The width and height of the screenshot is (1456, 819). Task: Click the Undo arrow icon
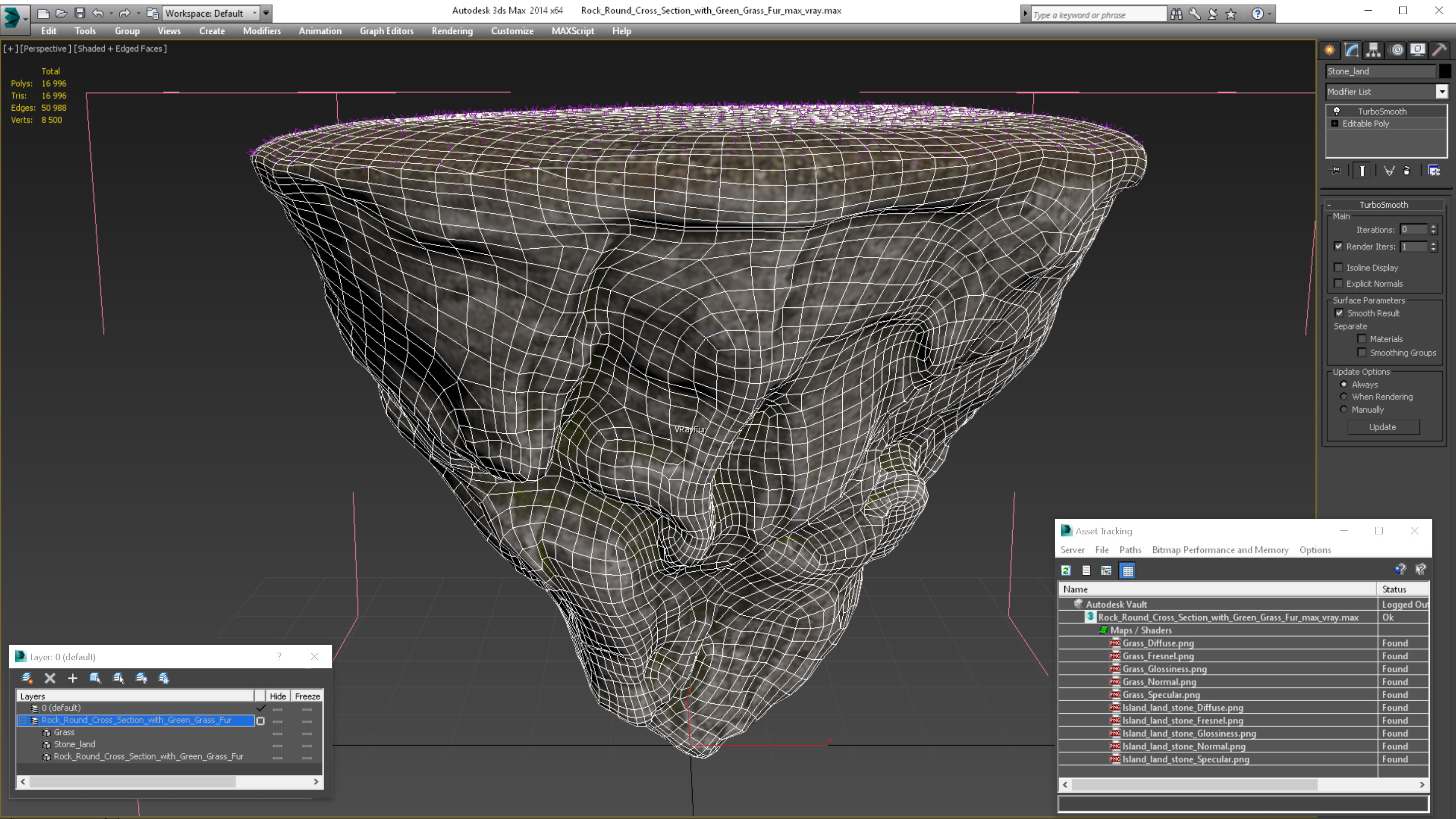tap(98, 13)
